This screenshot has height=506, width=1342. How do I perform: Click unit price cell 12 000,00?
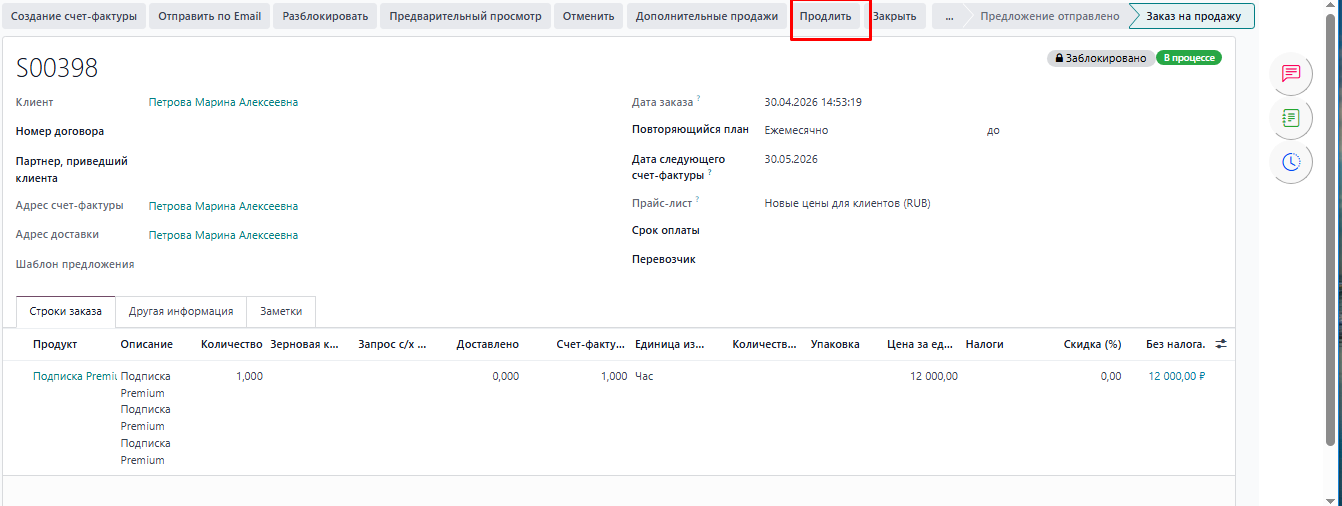click(x=934, y=376)
